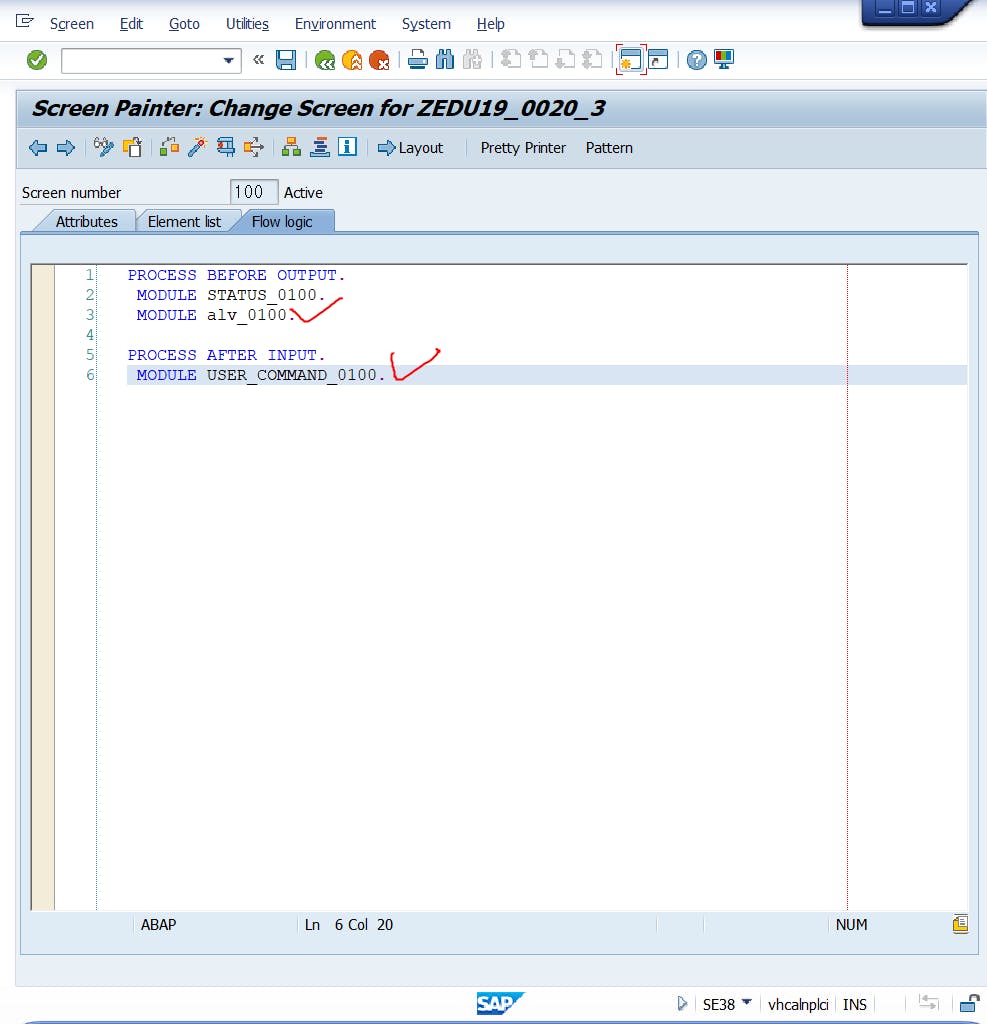The width and height of the screenshot is (987, 1024).
Task: Click the Activate magic wand icon
Action: coord(197,148)
